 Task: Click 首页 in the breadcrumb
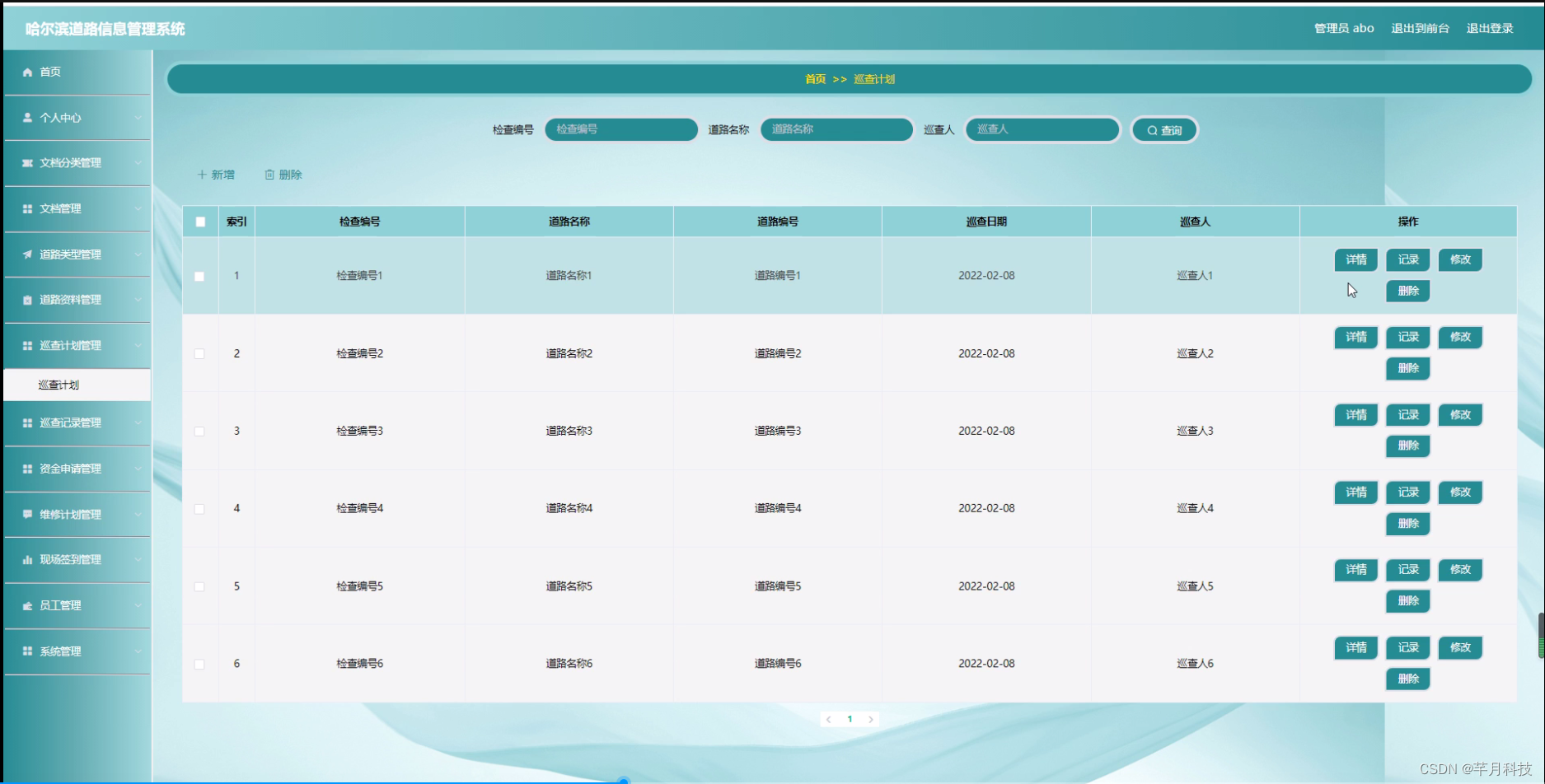[815, 79]
